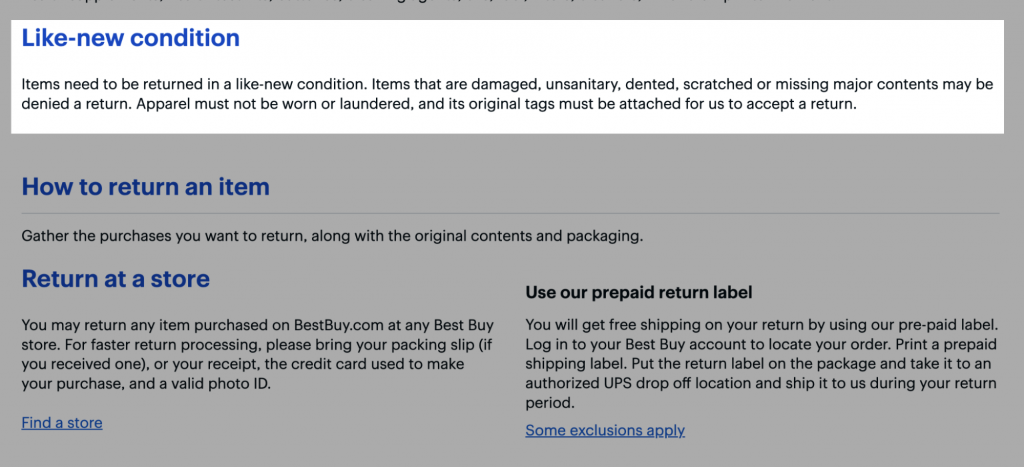Click the divider line under How to return an item
This screenshot has height=467, width=1024.
pyautogui.click(x=510, y=214)
